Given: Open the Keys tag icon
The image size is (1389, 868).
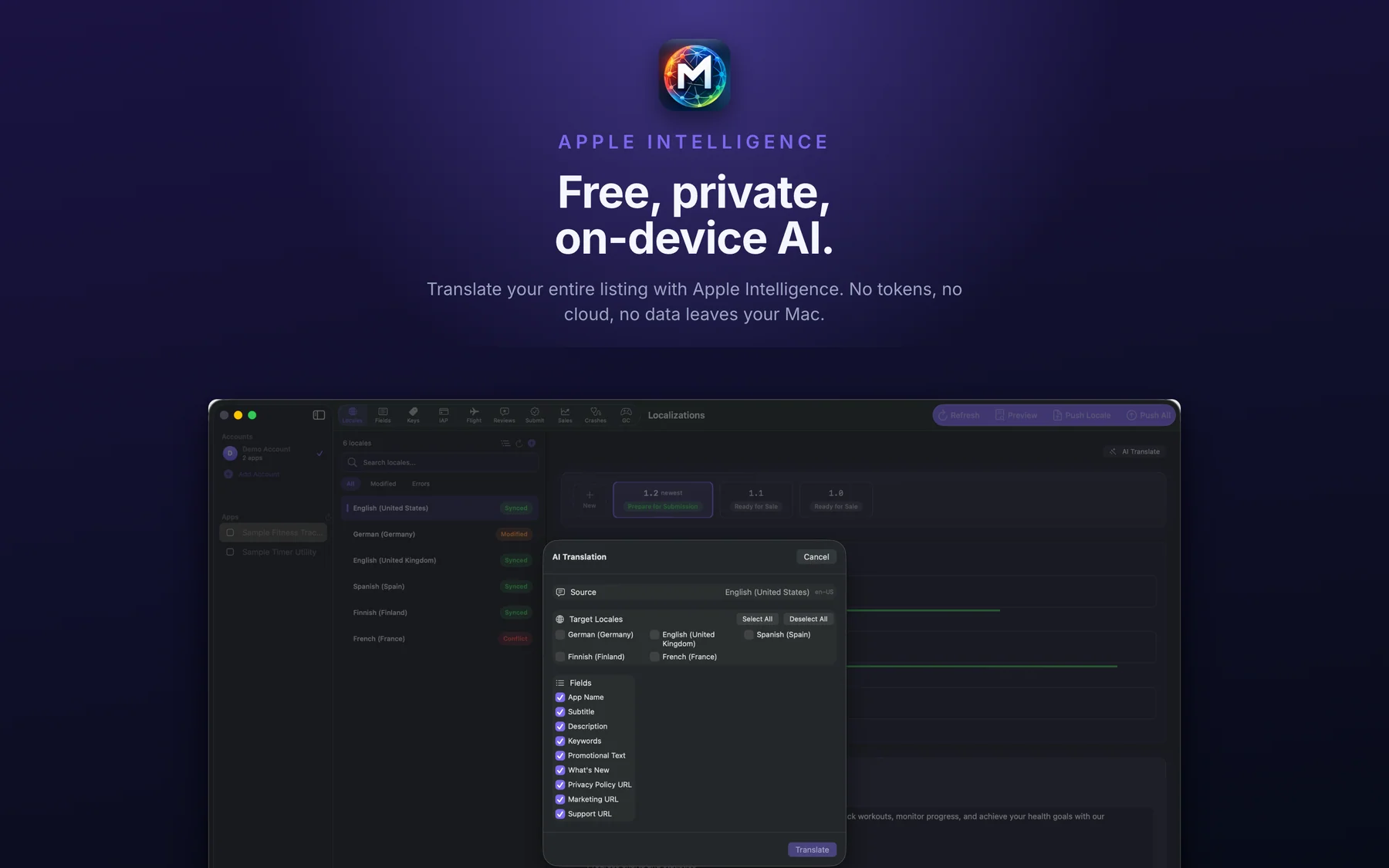Looking at the screenshot, I should tap(414, 415).
